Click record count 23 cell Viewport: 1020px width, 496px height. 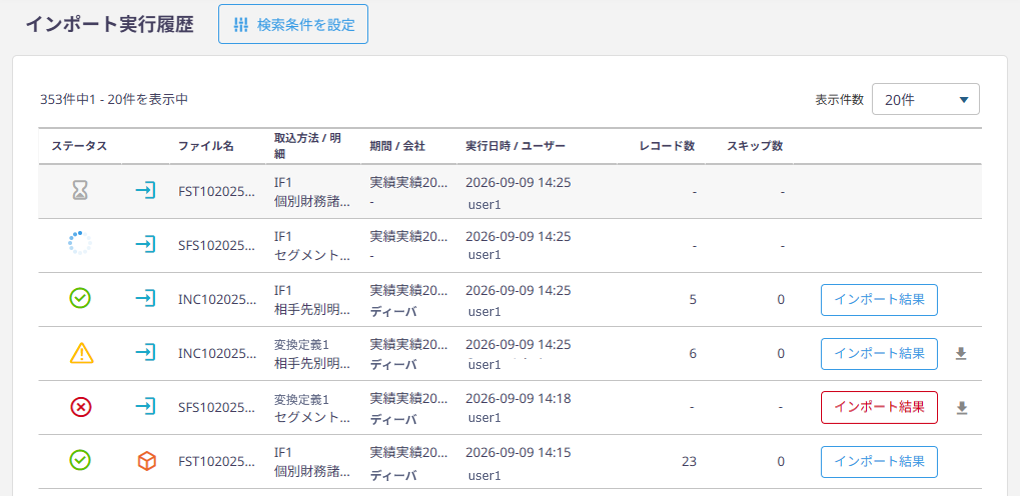click(x=689, y=462)
